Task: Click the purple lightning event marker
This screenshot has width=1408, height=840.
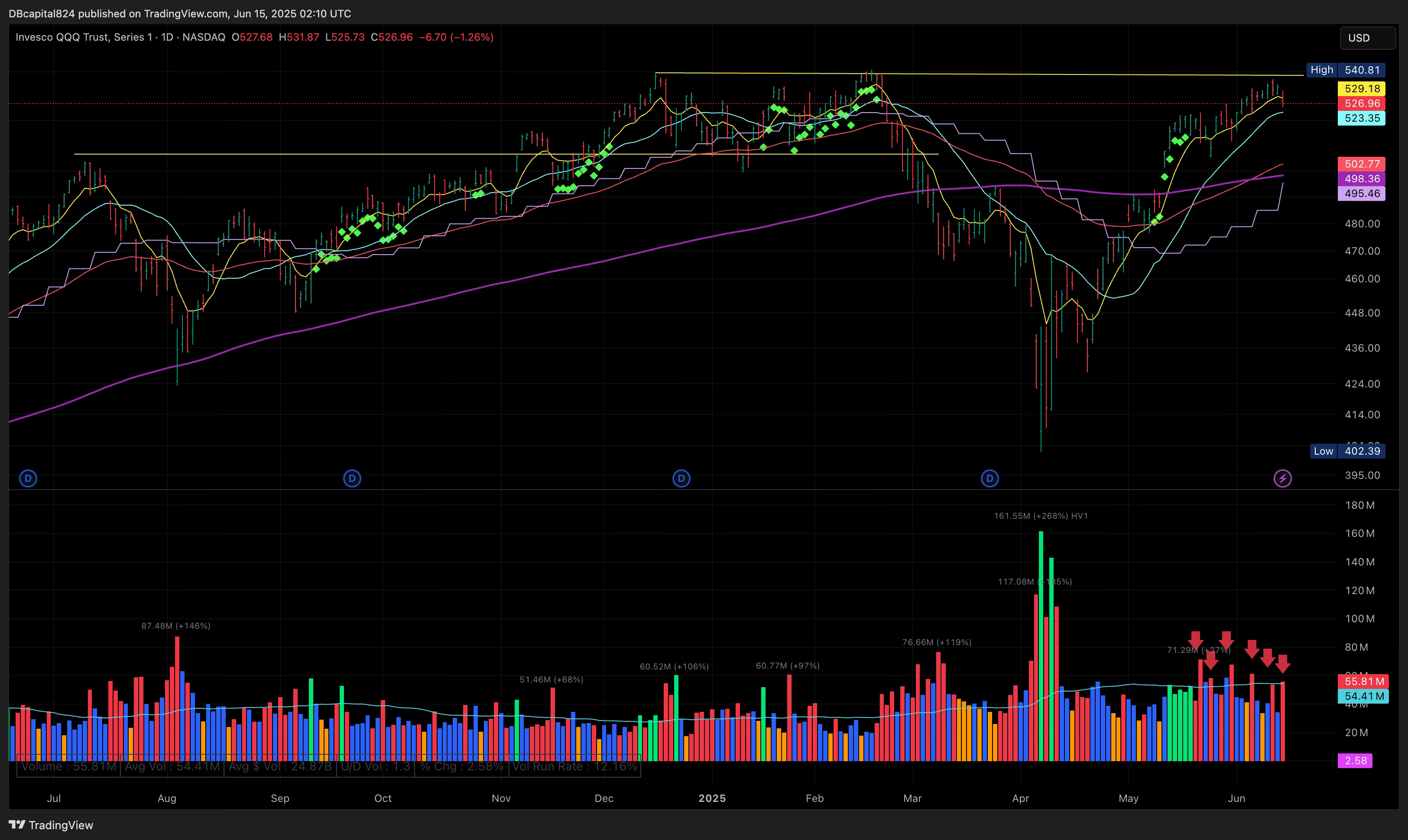Action: [x=1282, y=478]
